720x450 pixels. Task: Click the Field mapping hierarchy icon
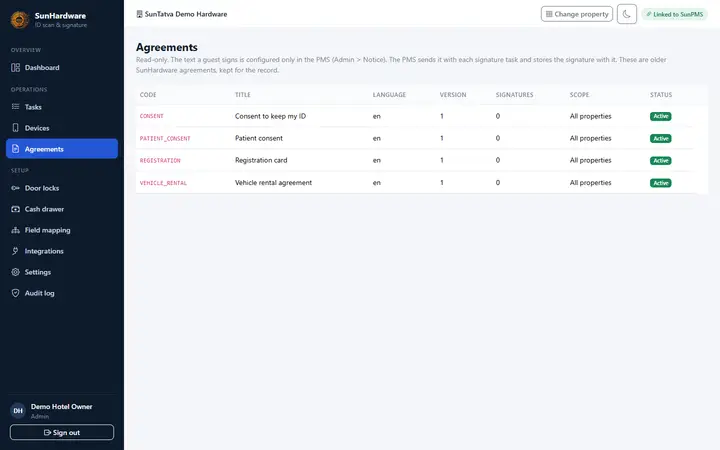tap(16, 230)
